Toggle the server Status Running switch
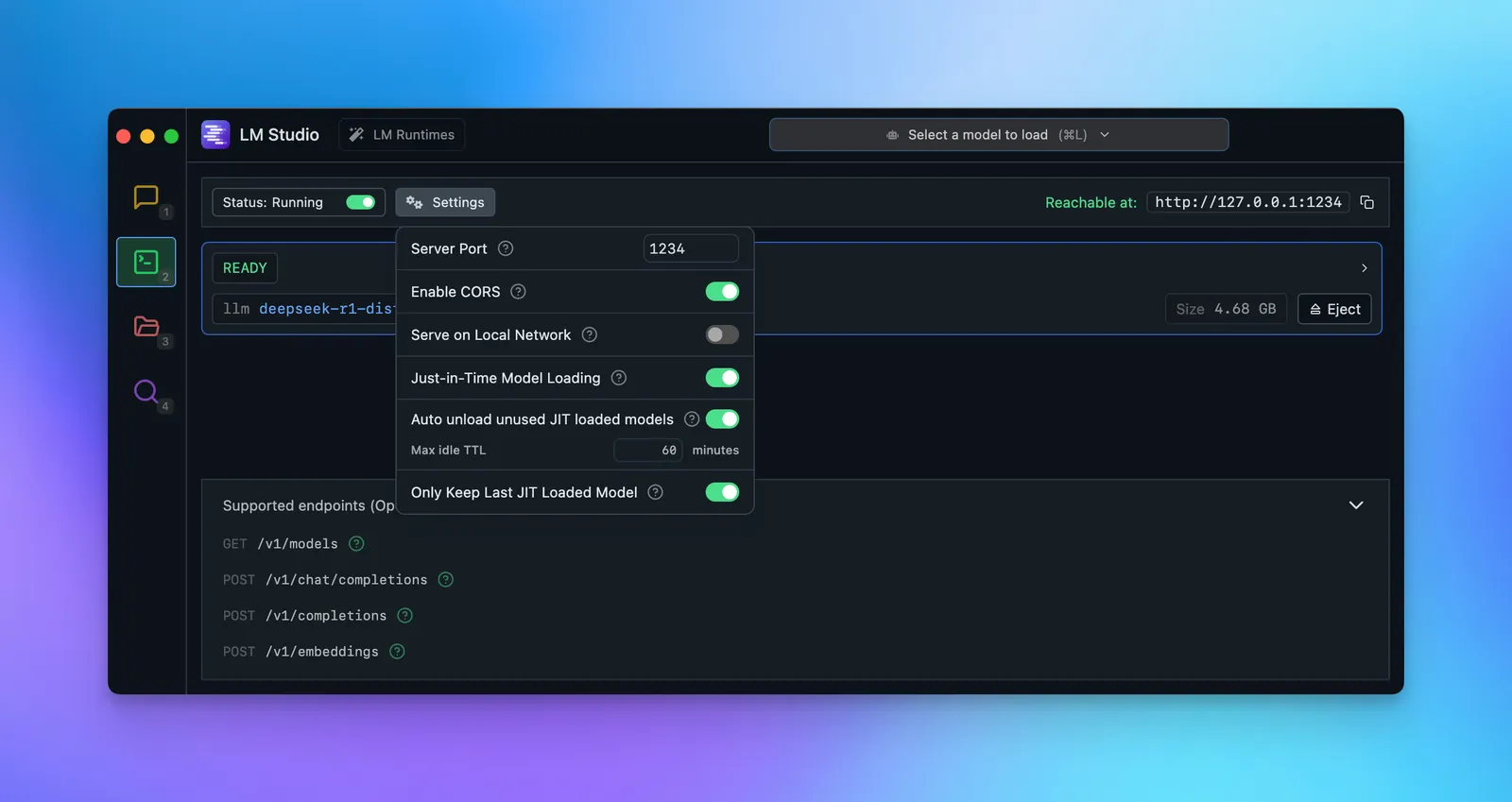The width and height of the screenshot is (1512, 802). tap(360, 202)
